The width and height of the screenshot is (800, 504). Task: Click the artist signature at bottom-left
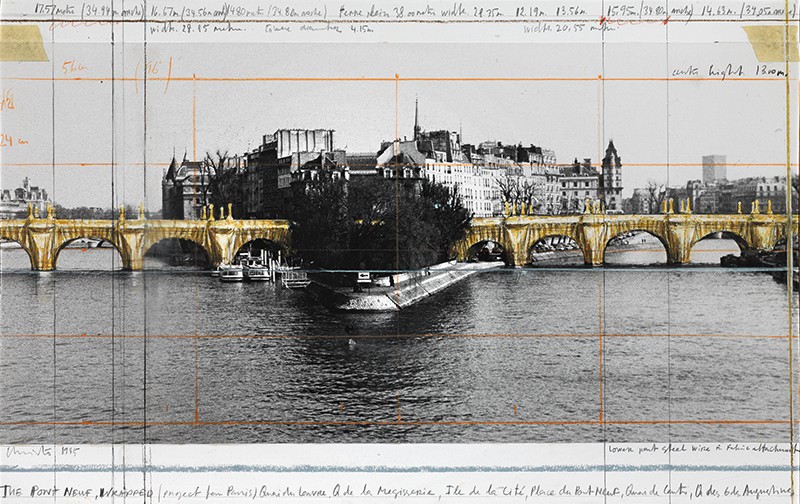pyautogui.click(x=28, y=451)
